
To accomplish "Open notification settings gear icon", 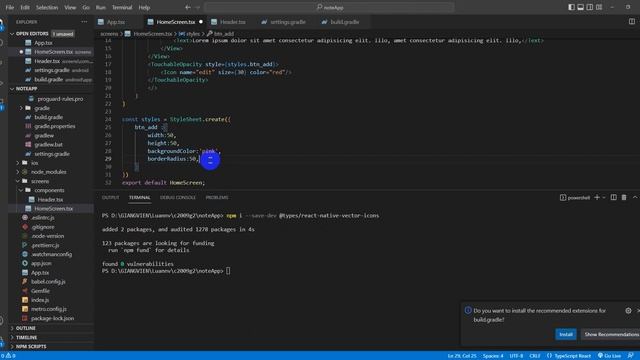I will tap(628, 311).
